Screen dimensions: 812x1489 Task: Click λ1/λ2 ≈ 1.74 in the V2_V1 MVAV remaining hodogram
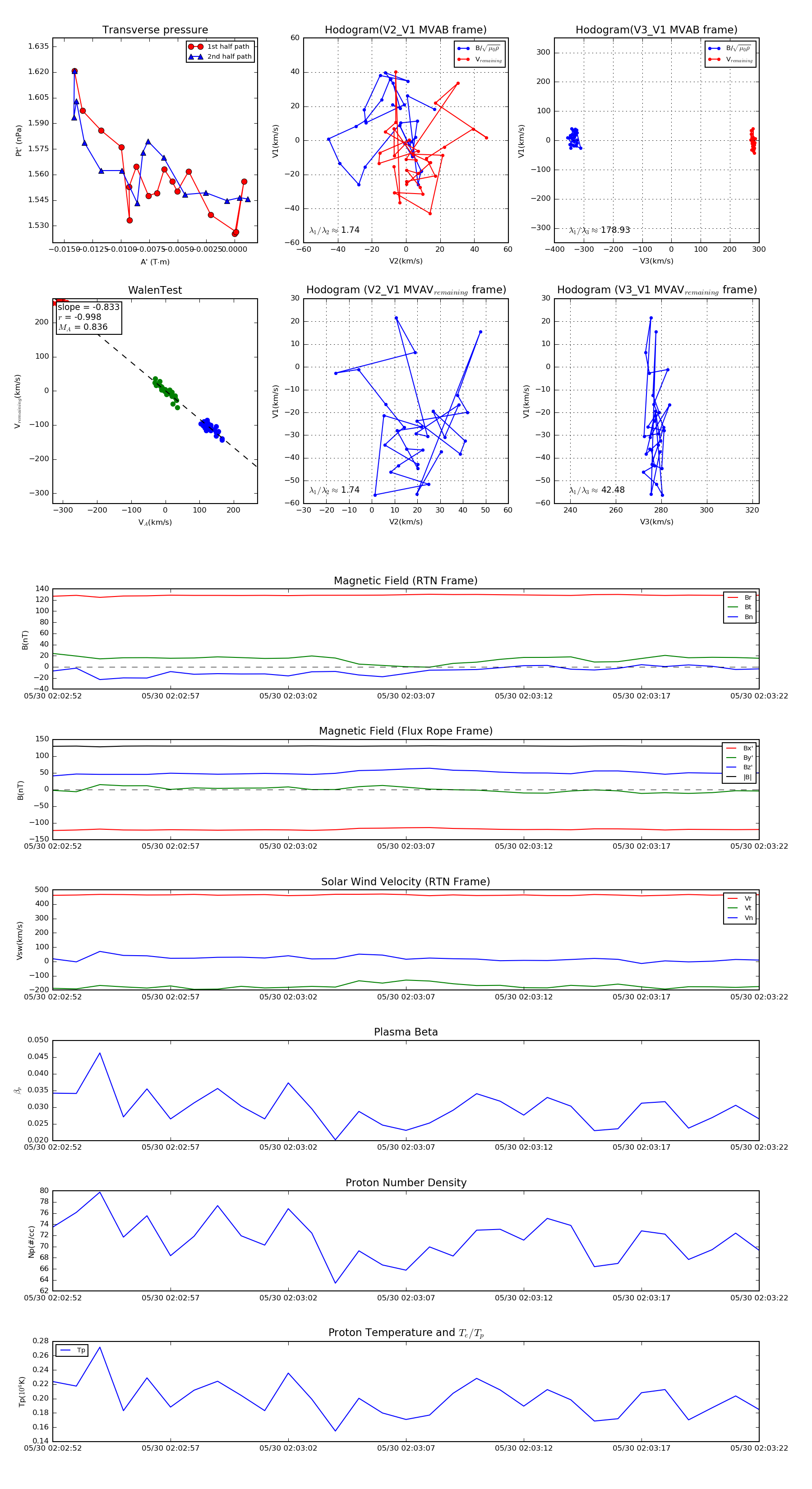click(x=334, y=490)
